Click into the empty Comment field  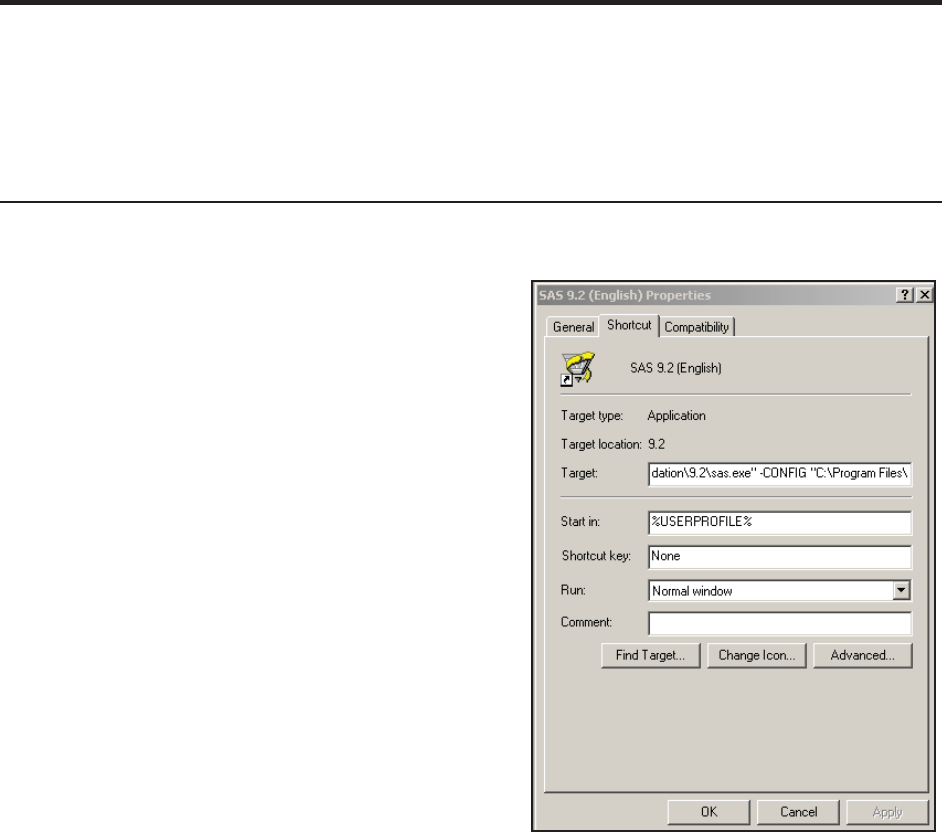[780, 623]
